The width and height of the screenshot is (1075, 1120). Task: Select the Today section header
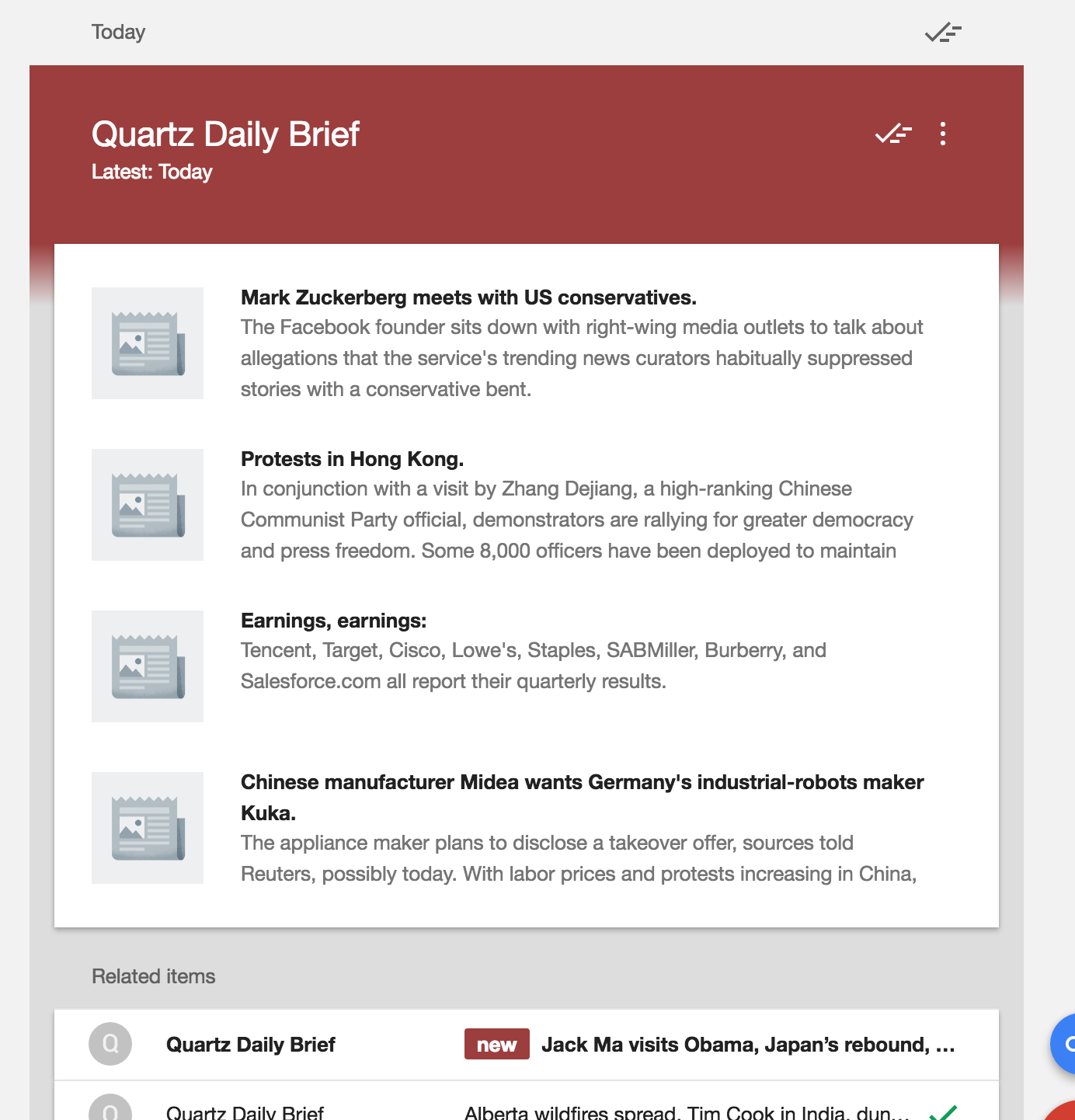click(118, 32)
